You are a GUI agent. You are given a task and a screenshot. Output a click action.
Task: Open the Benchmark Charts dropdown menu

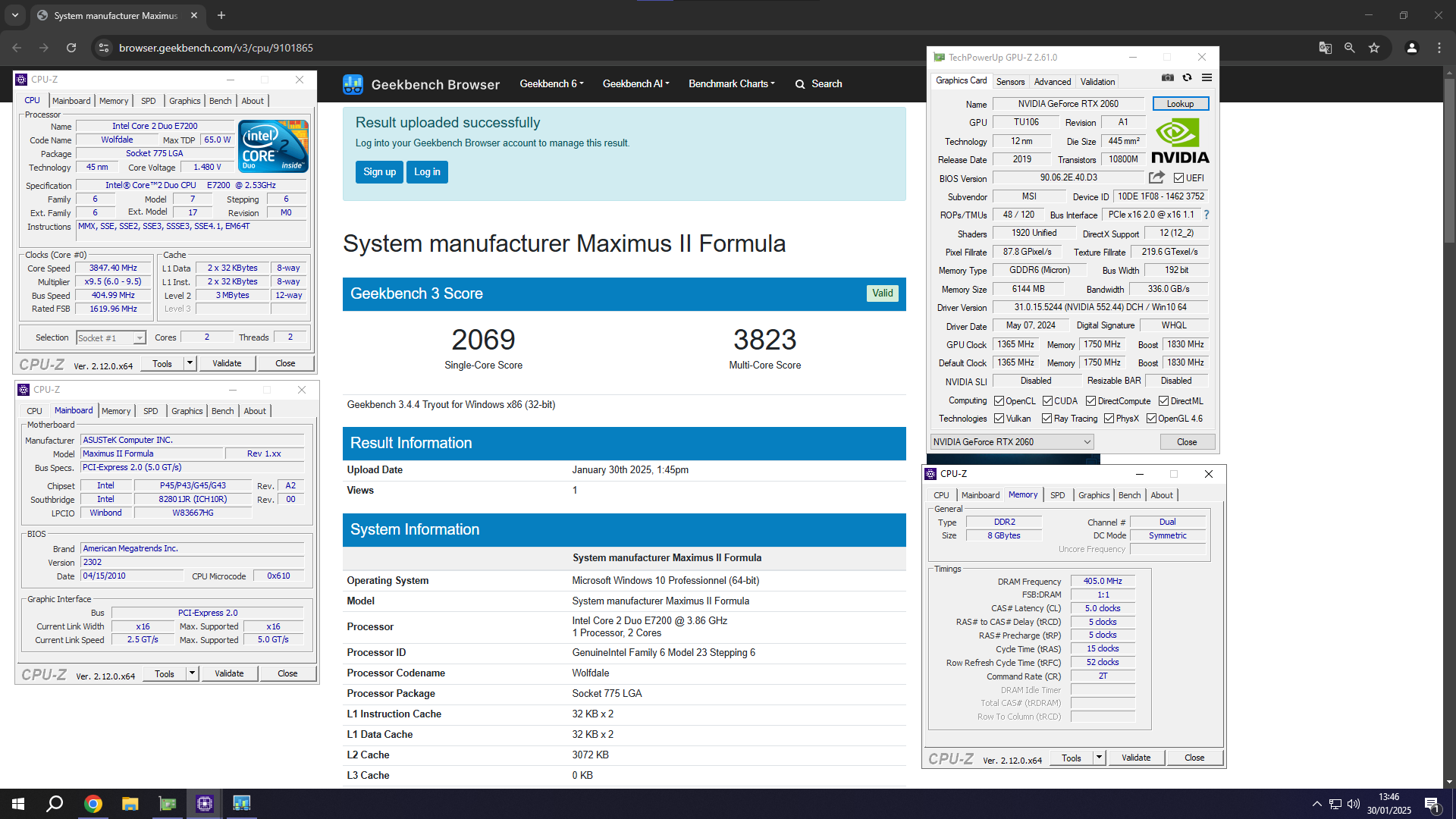(x=731, y=84)
